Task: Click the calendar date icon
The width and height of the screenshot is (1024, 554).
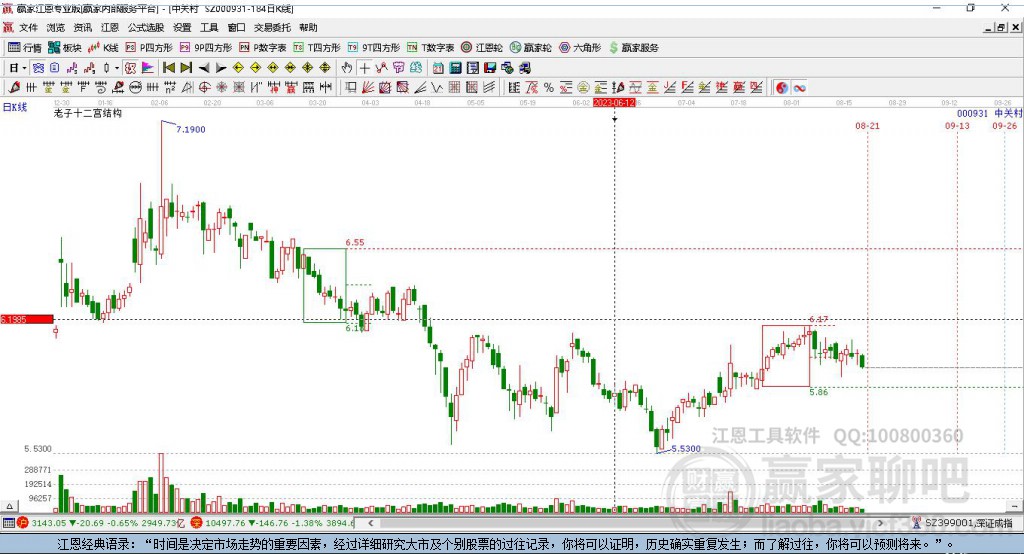Action: tap(438, 68)
